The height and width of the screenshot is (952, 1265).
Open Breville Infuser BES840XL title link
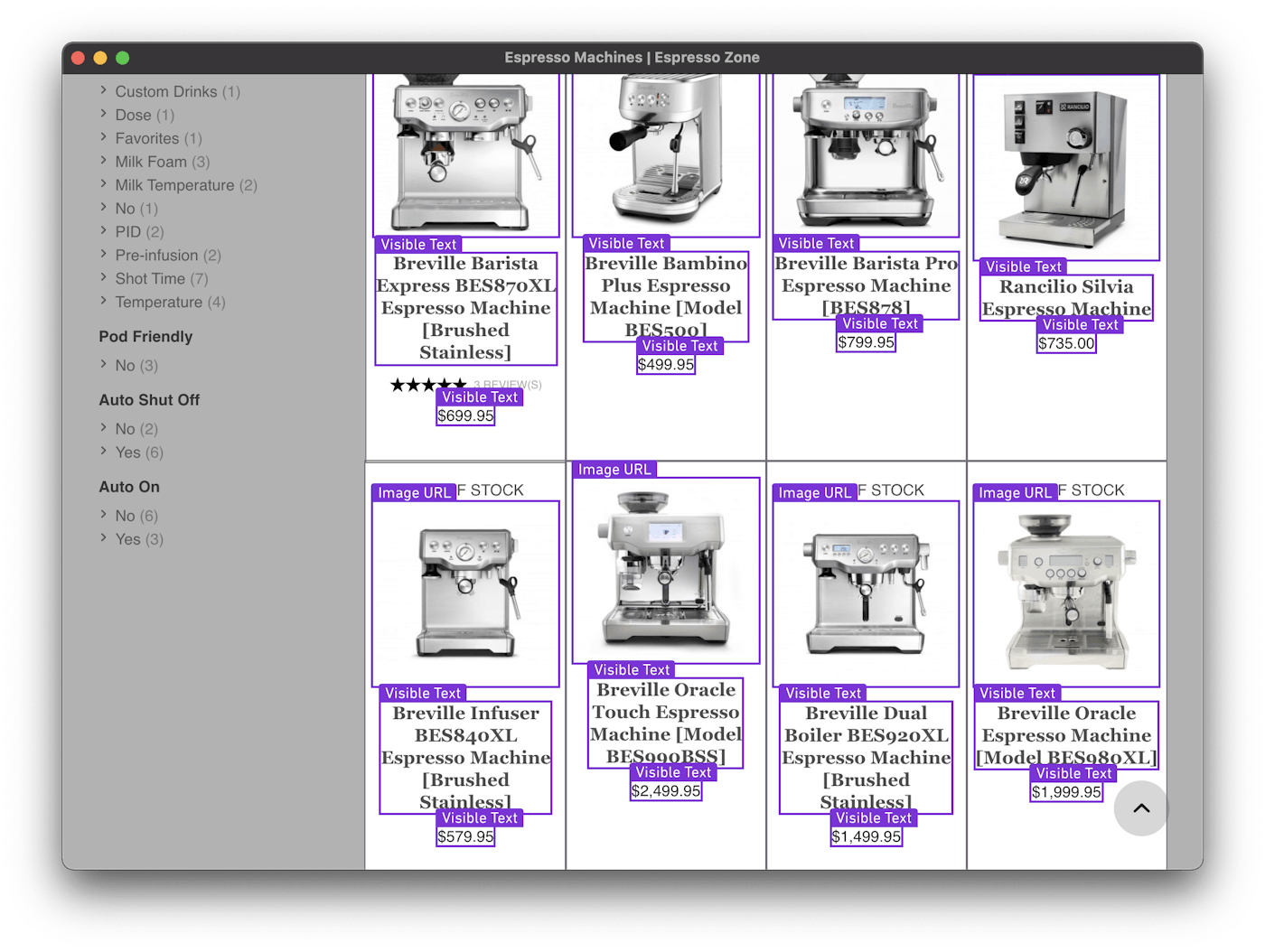click(466, 757)
